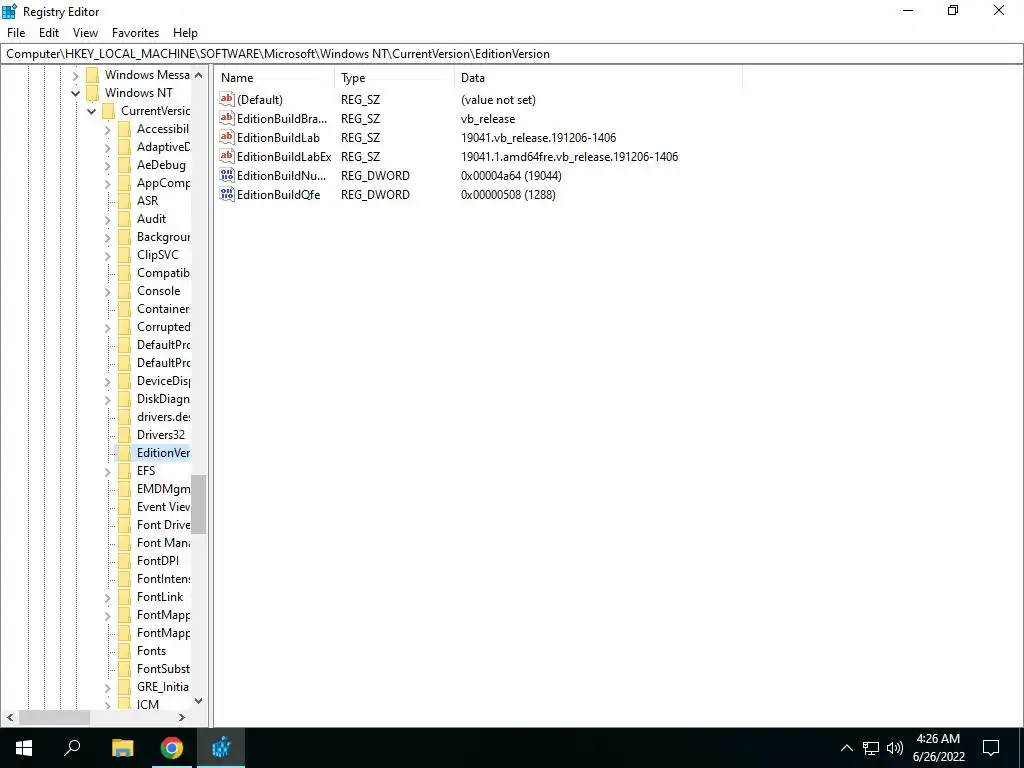
Task: Select the AppCompat tree key
Action: click(163, 183)
